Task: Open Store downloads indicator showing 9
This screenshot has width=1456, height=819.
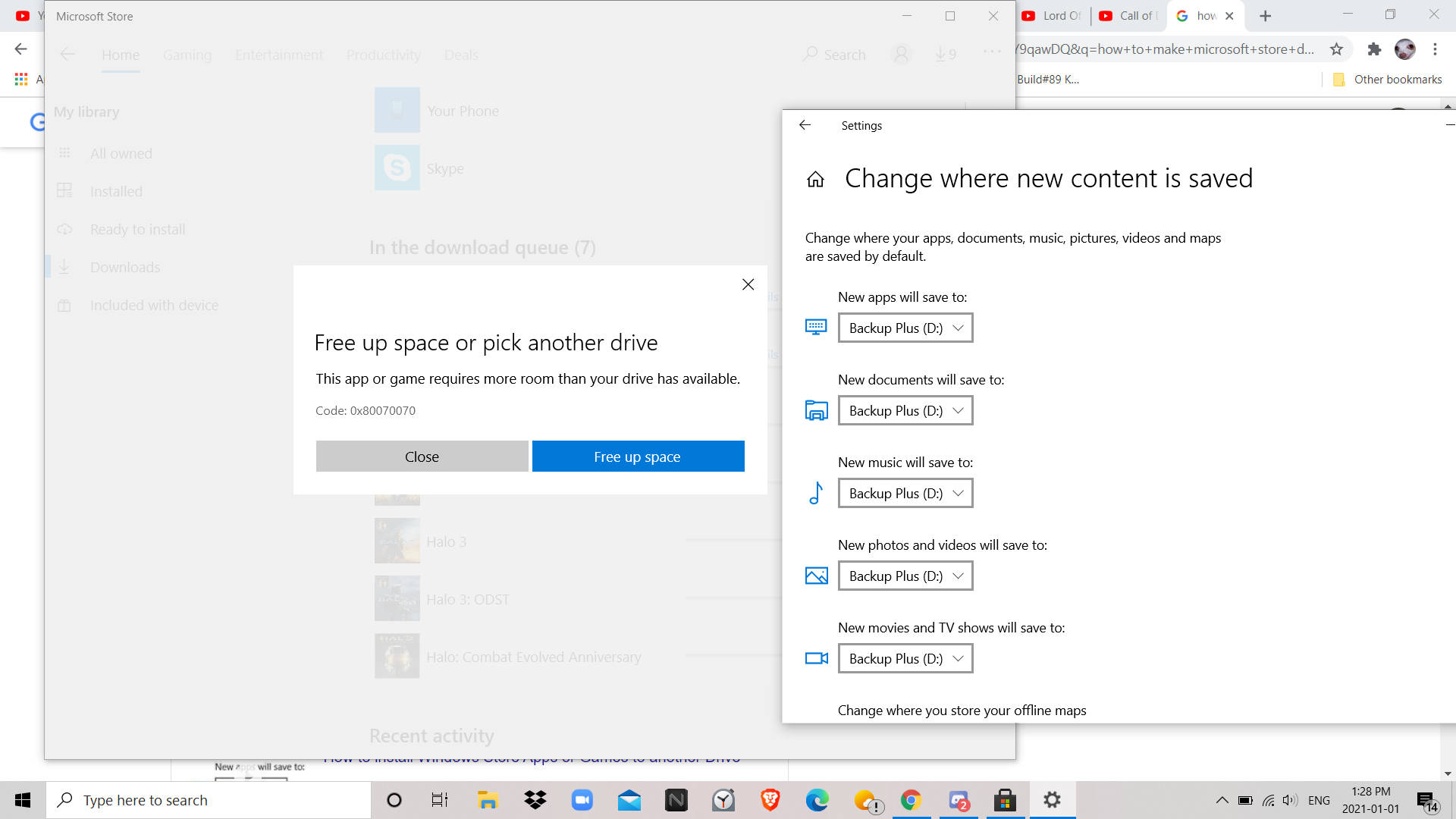Action: tap(945, 55)
